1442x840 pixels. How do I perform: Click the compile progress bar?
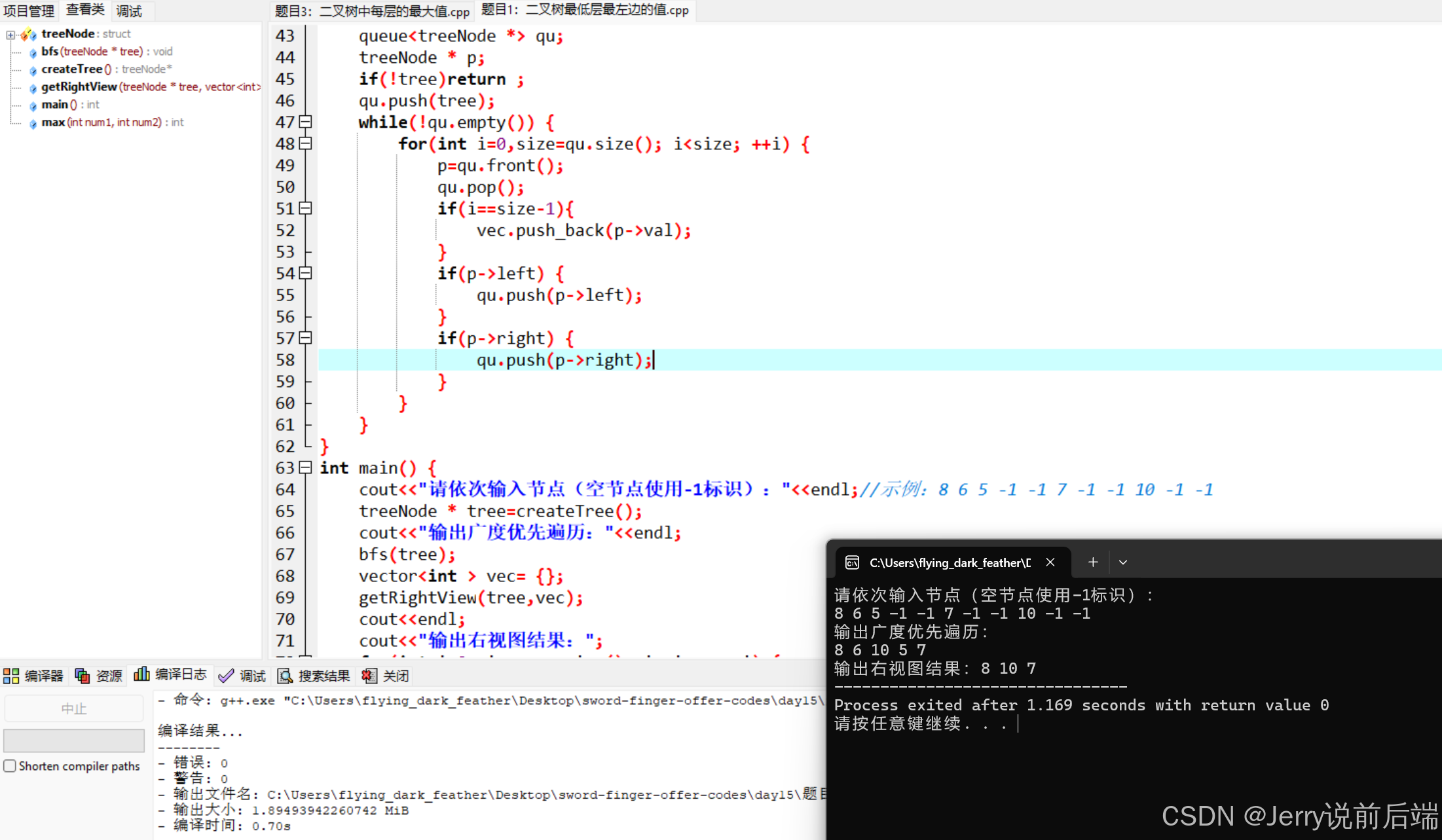pos(73,740)
